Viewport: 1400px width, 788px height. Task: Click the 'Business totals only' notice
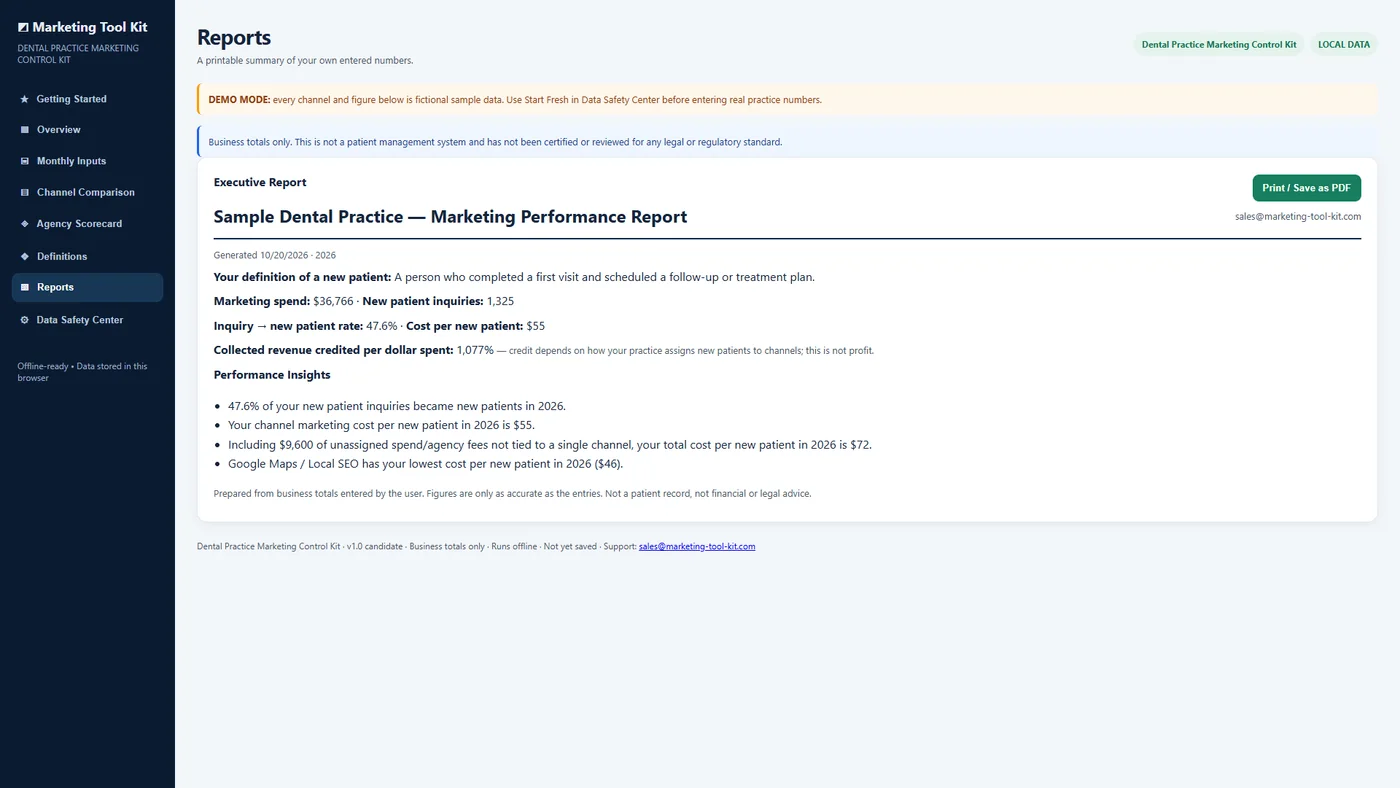[787, 142]
